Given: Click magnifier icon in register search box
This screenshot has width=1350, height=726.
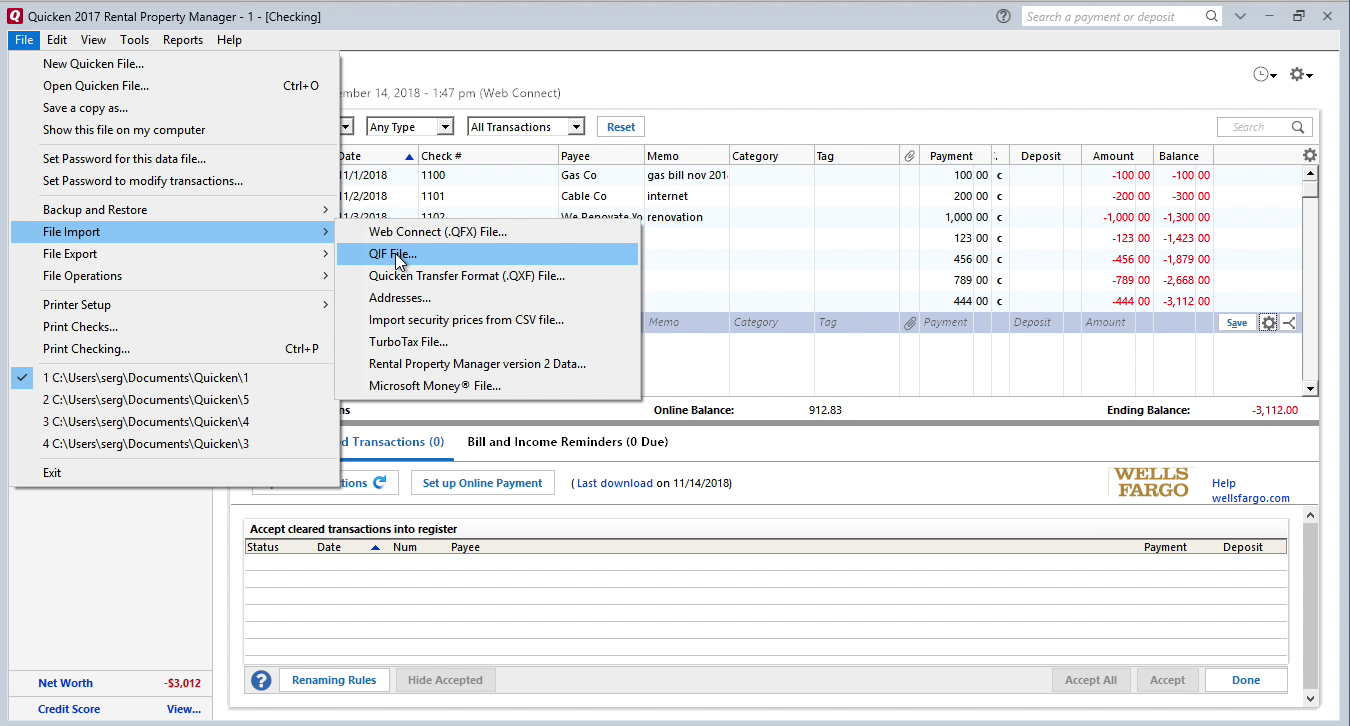Looking at the screenshot, I should click(x=1298, y=127).
